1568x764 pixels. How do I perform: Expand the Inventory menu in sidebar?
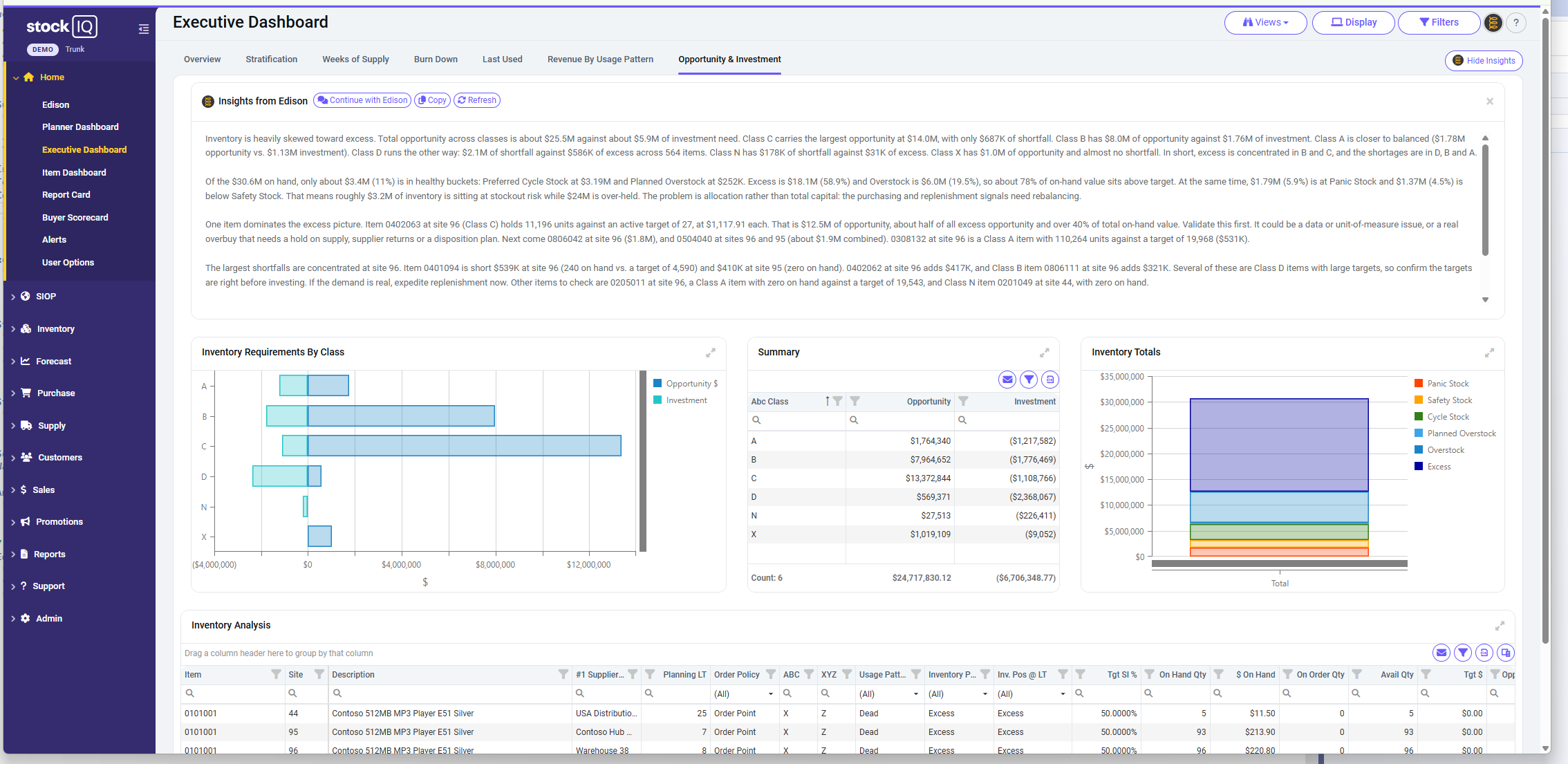[55, 329]
